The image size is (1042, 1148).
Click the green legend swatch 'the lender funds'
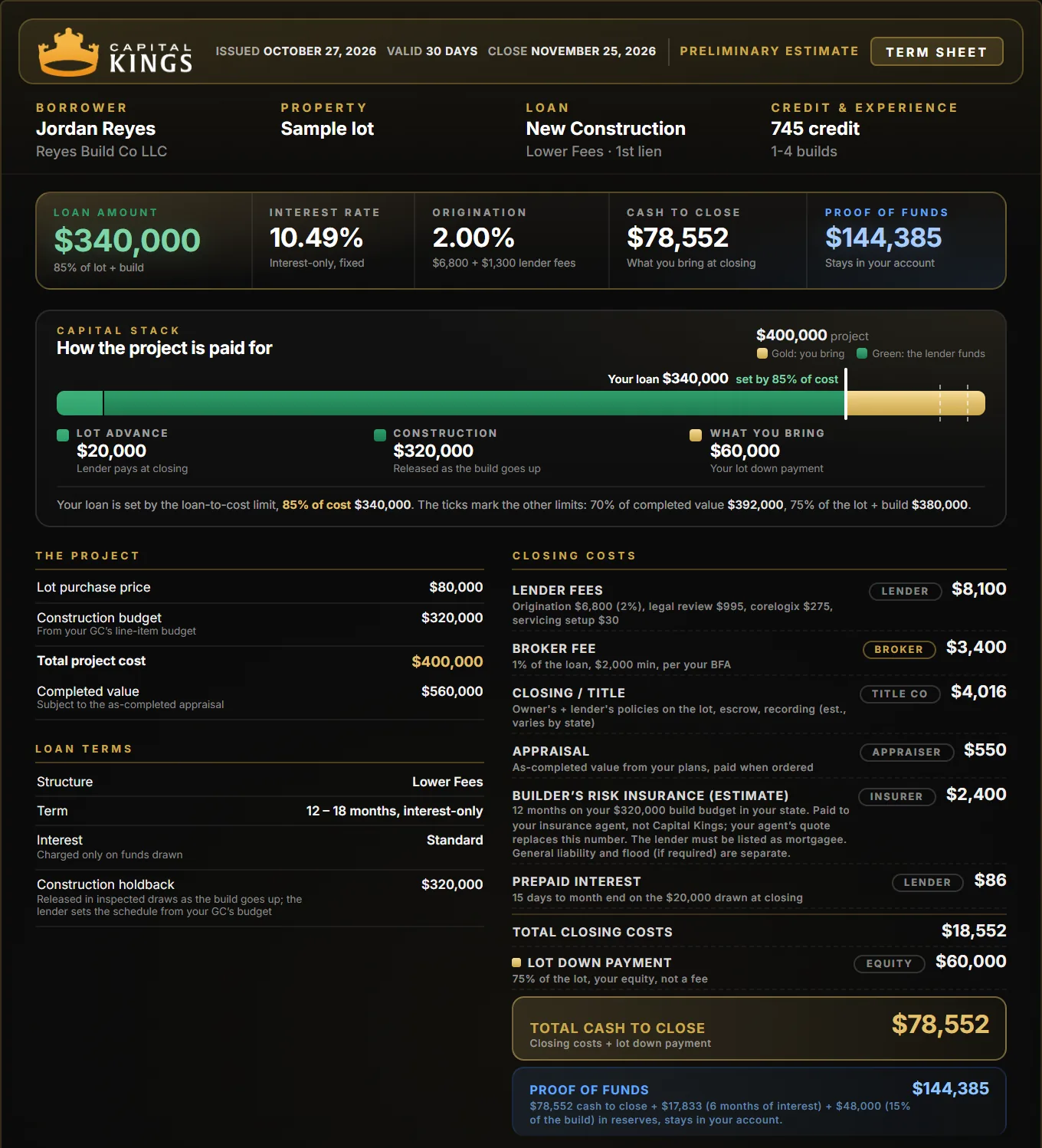tap(862, 353)
